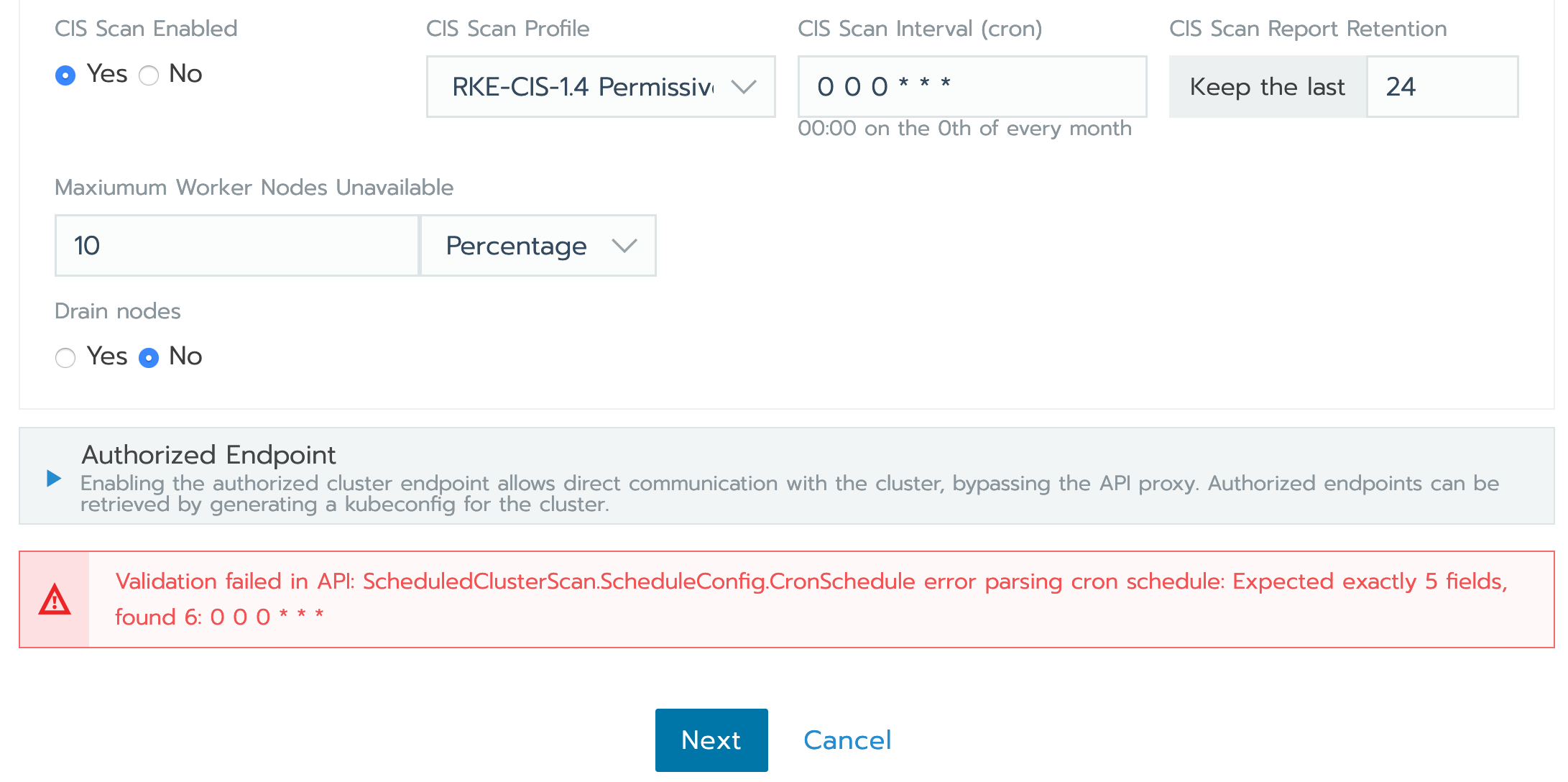Image resolution: width=1568 pixels, height=782 pixels.
Task: Click the Keep the last label box
Action: pos(1268,86)
